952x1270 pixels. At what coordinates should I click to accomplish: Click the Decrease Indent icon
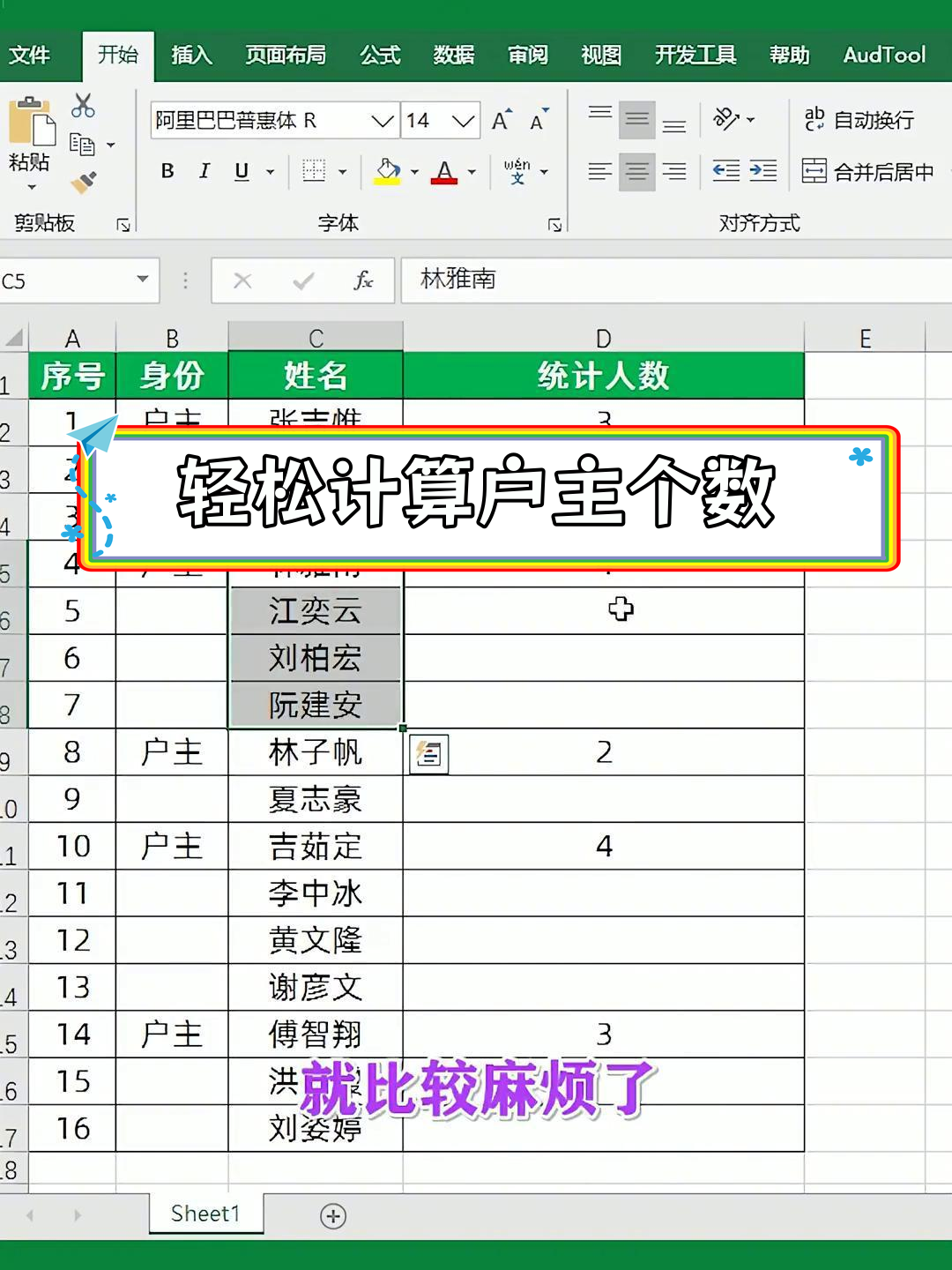(x=725, y=171)
